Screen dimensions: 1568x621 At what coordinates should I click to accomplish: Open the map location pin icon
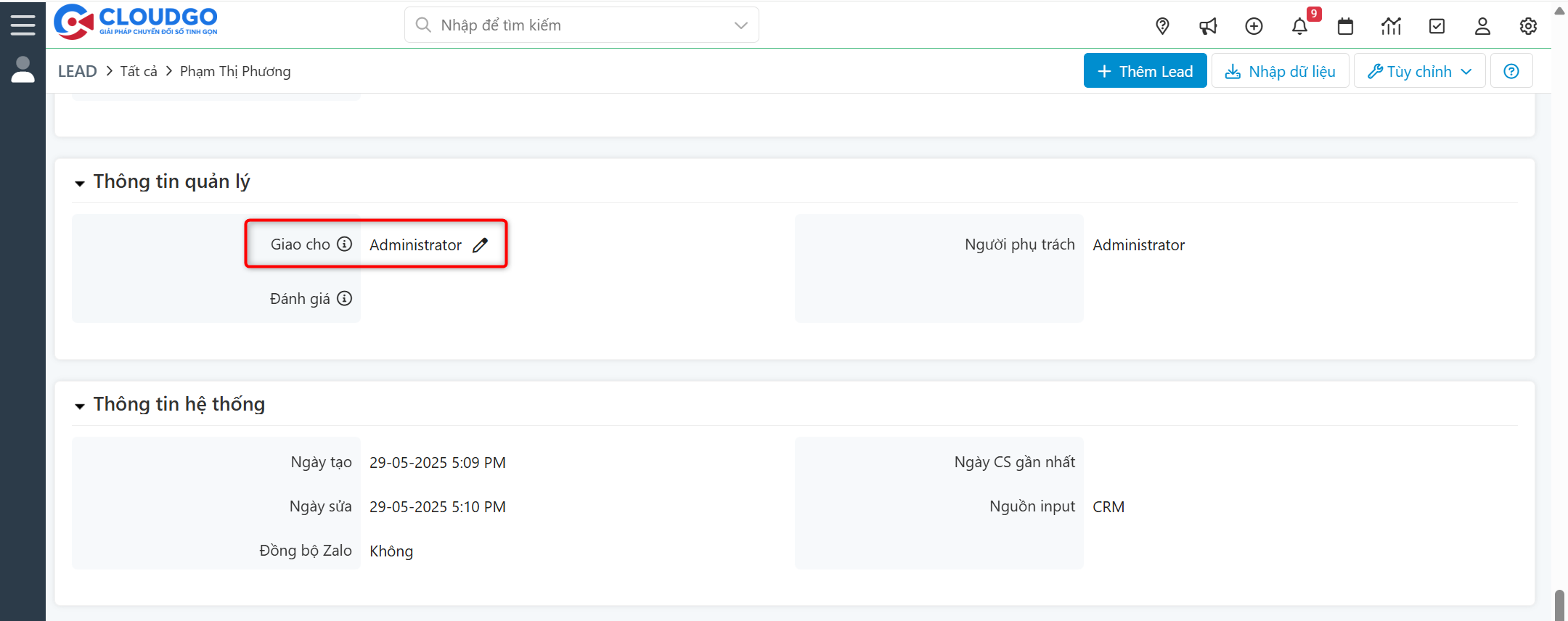click(x=1162, y=27)
